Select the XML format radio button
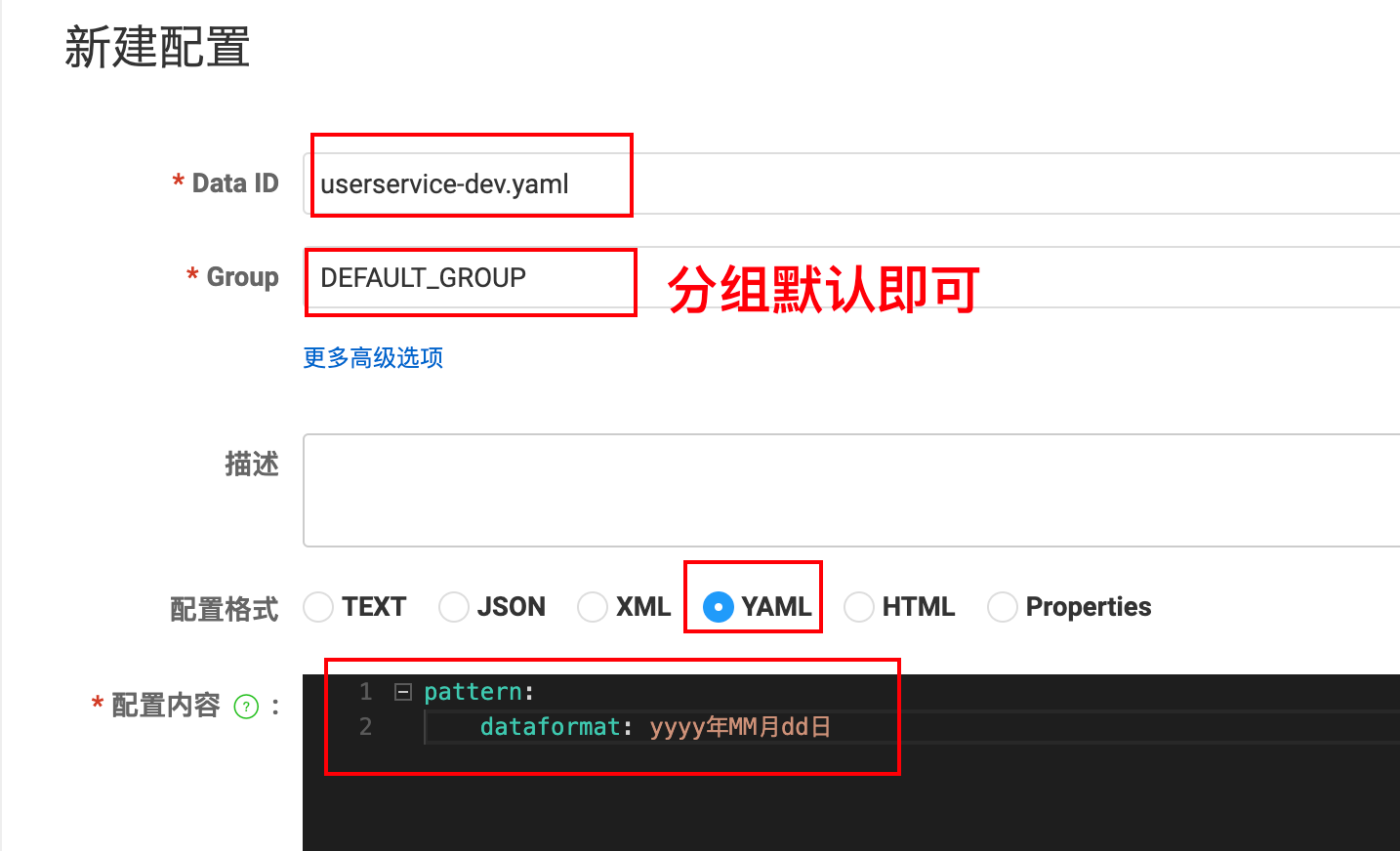Screen dimensions: 1400x851 coord(593,607)
